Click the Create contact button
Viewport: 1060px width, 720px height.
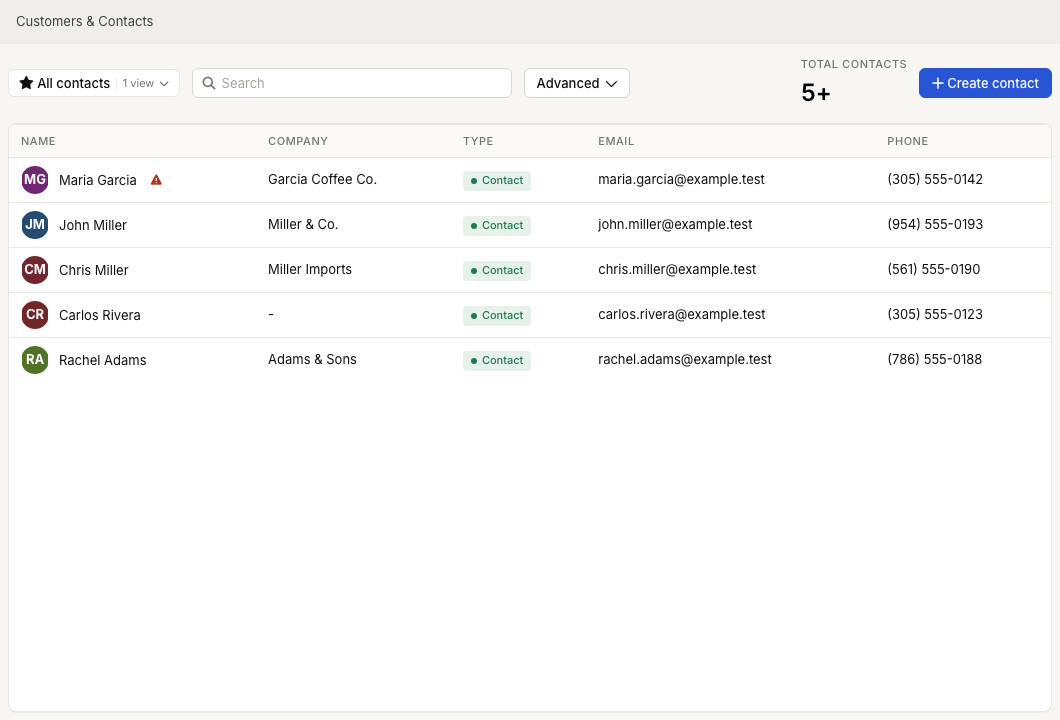pos(985,83)
